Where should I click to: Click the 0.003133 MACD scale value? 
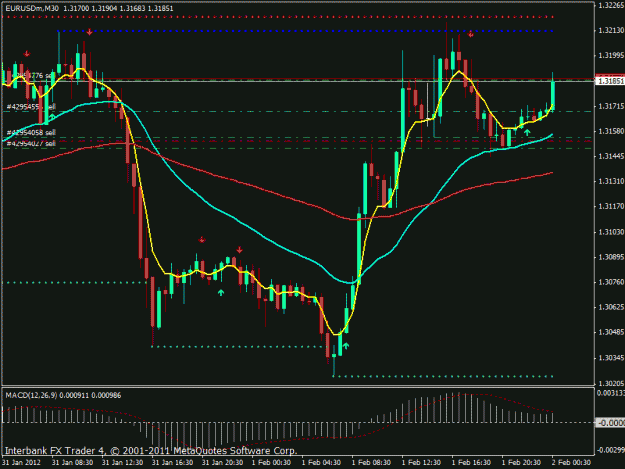click(x=611, y=393)
